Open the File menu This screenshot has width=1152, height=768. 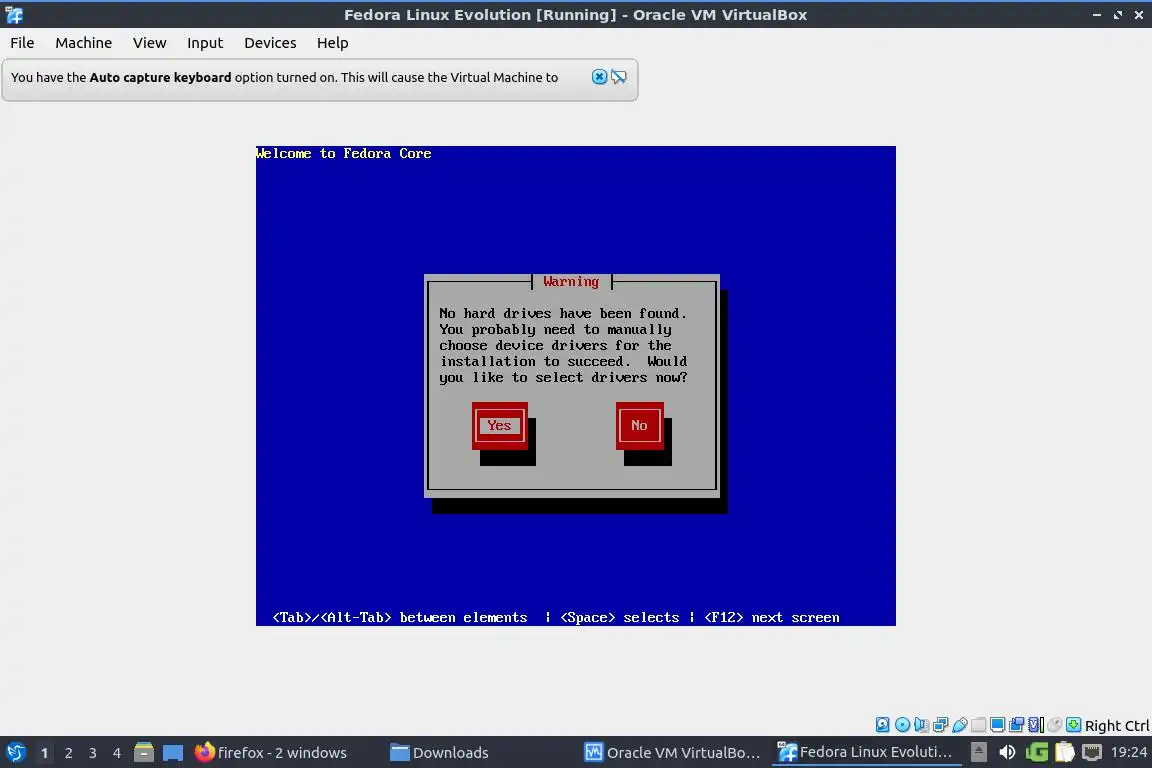(x=22, y=43)
